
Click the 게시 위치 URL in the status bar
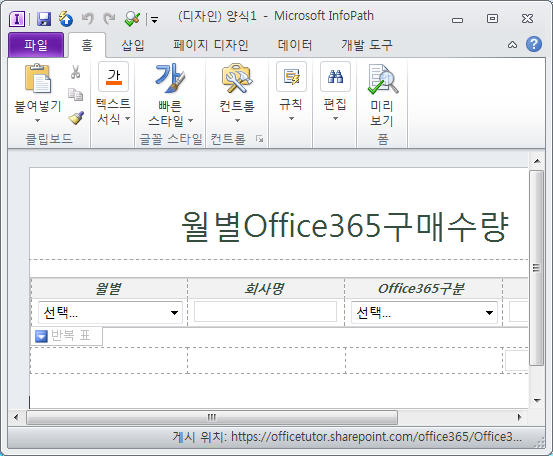click(376, 437)
